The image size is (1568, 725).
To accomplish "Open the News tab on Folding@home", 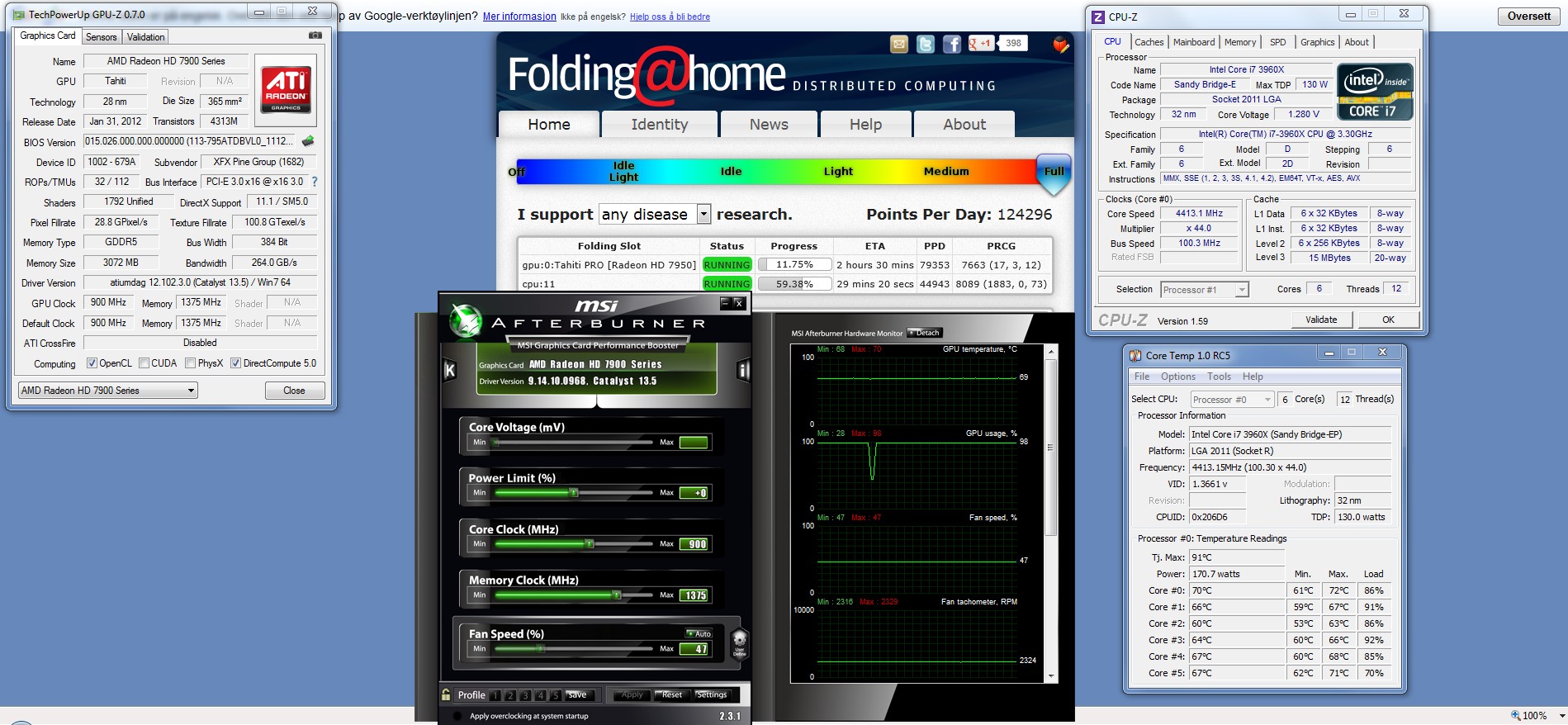I will click(769, 124).
